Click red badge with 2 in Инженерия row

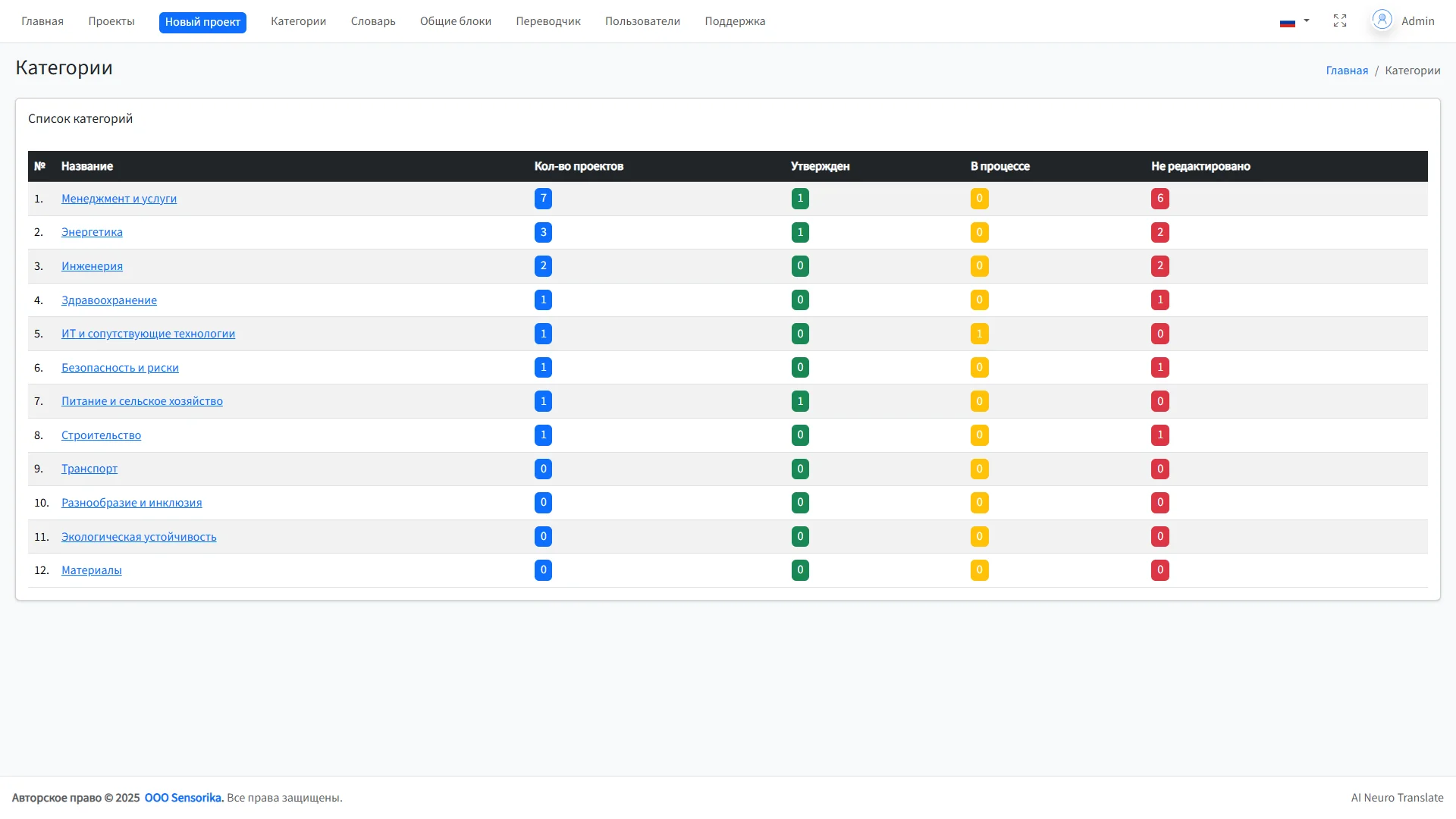[1159, 266]
